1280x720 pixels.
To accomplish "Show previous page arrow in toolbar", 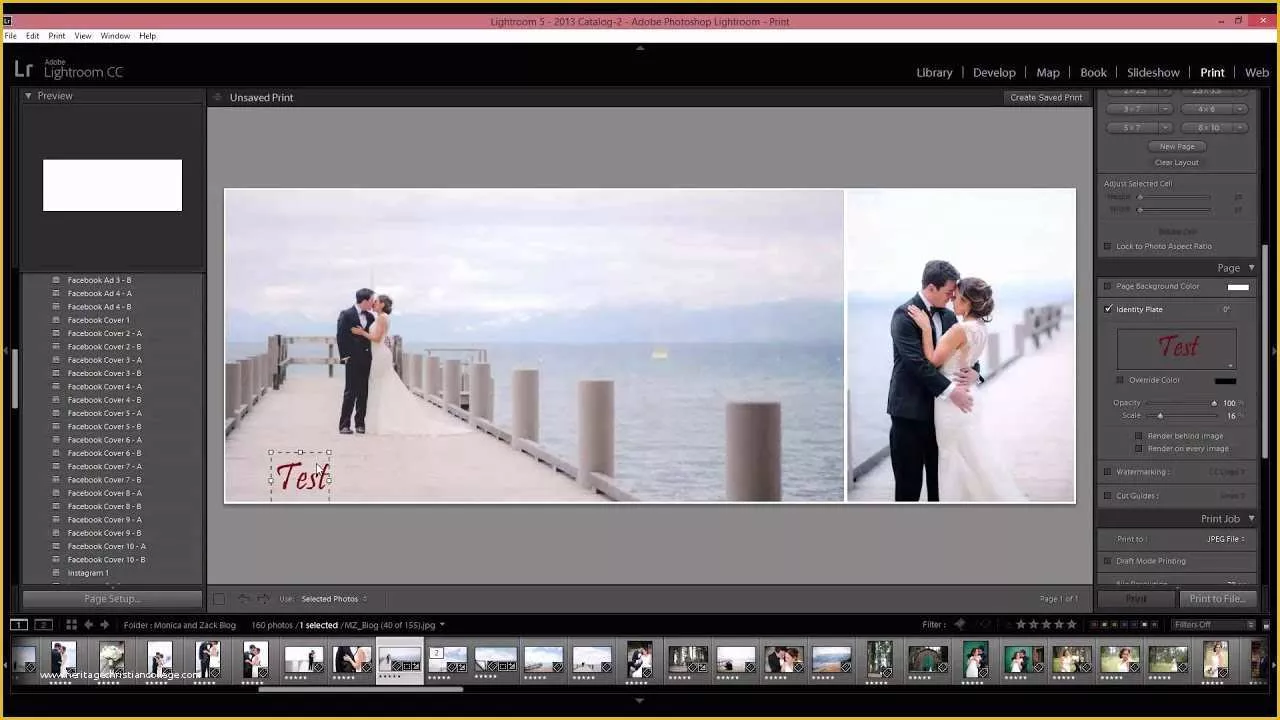I will pyautogui.click(x=243, y=599).
